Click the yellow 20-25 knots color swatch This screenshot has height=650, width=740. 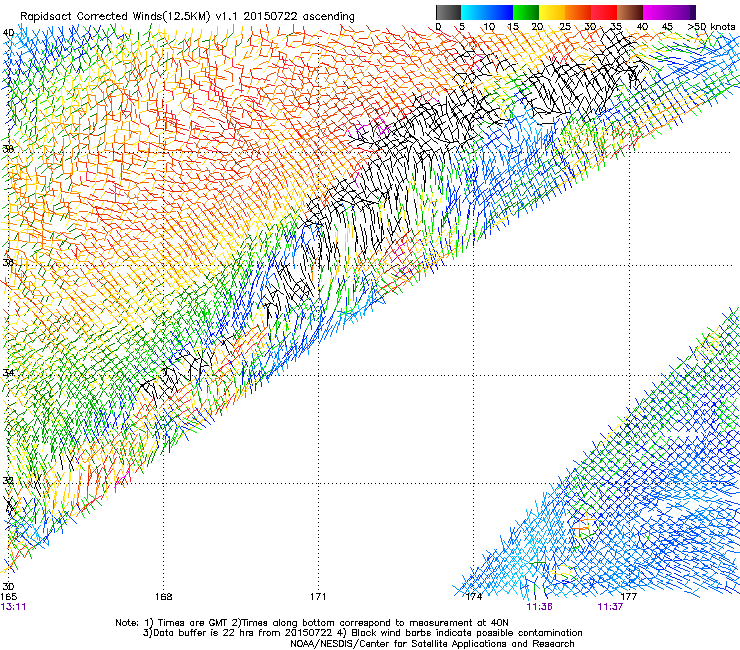pos(552,12)
